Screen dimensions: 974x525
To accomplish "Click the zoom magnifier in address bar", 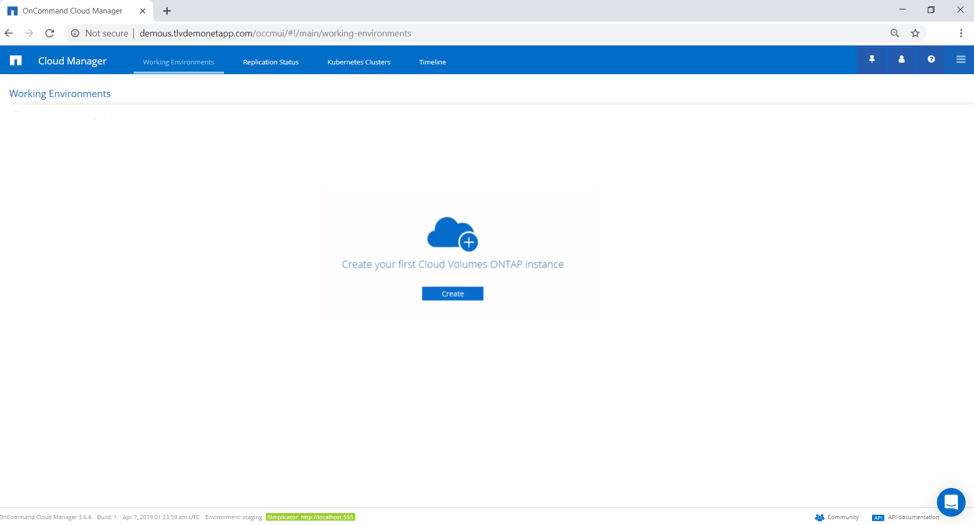I will coord(894,33).
